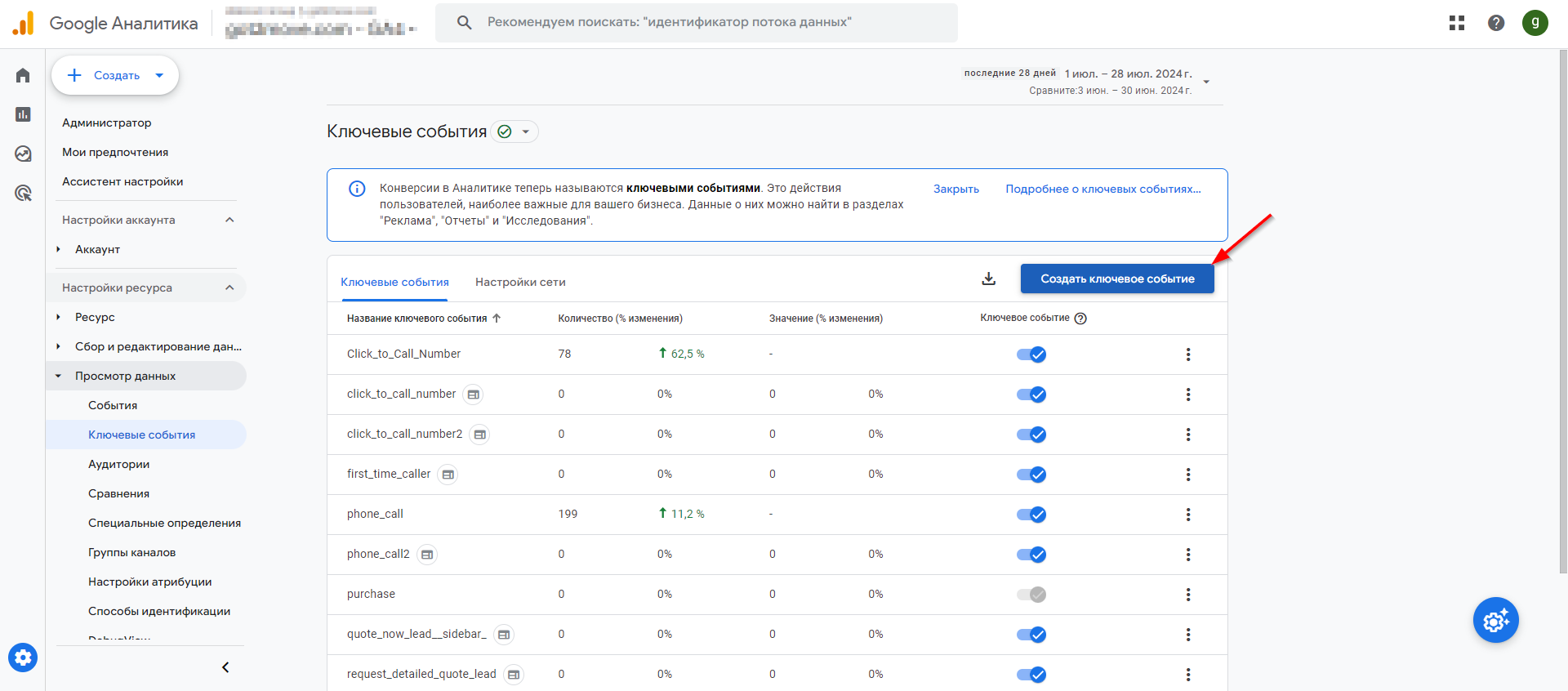Collapse the Настройки аккаунта section
1568x691 pixels.
pyautogui.click(x=229, y=220)
